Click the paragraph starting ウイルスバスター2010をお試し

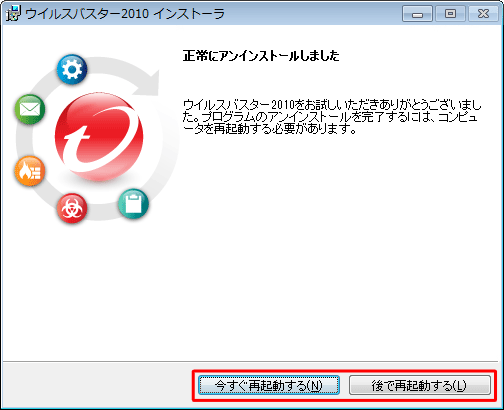click(332, 117)
